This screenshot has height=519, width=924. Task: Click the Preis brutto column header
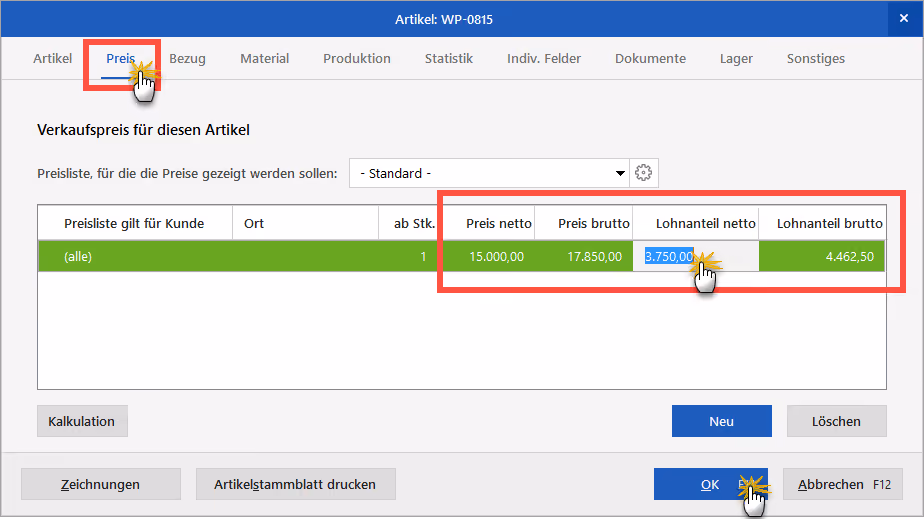[584, 223]
